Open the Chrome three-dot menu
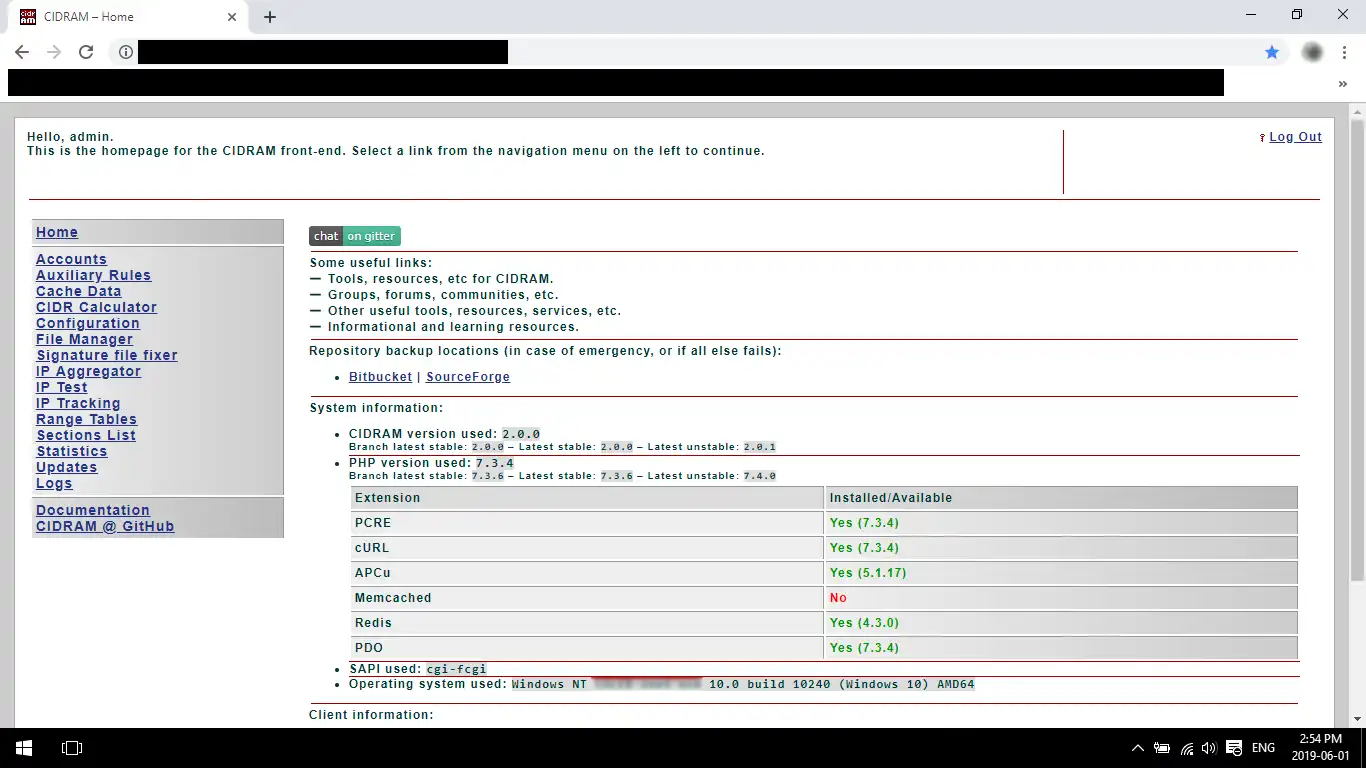The height and width of the screenshot is (768, 1366). click(1344, 52)
